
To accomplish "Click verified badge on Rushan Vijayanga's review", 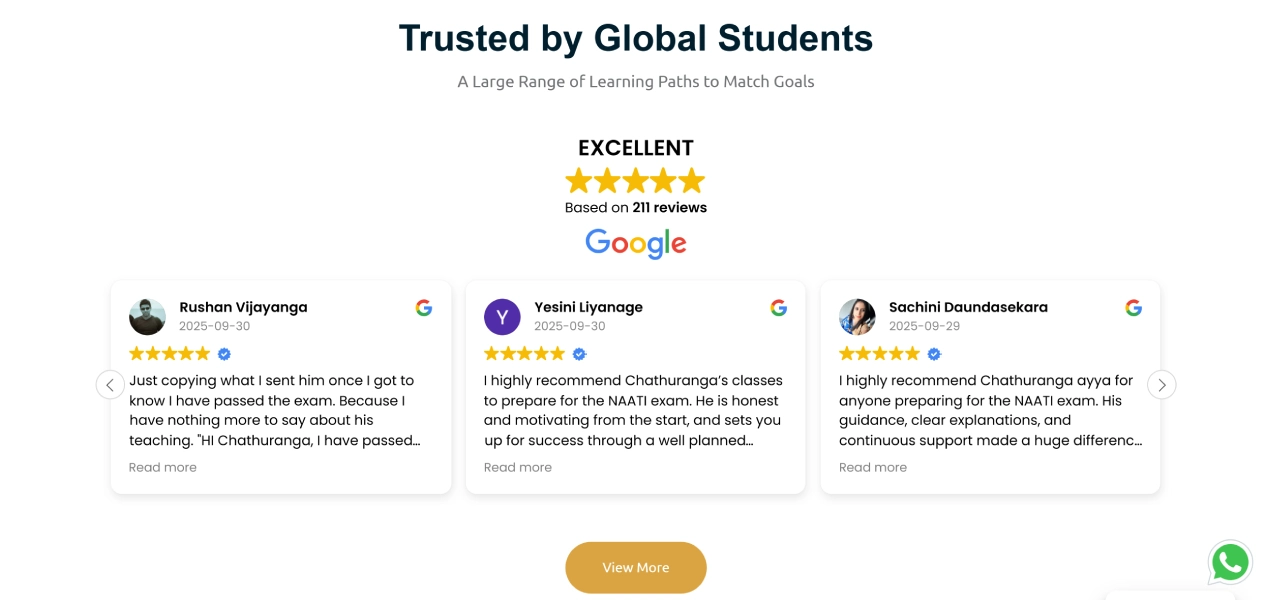I will click(224, 354).
